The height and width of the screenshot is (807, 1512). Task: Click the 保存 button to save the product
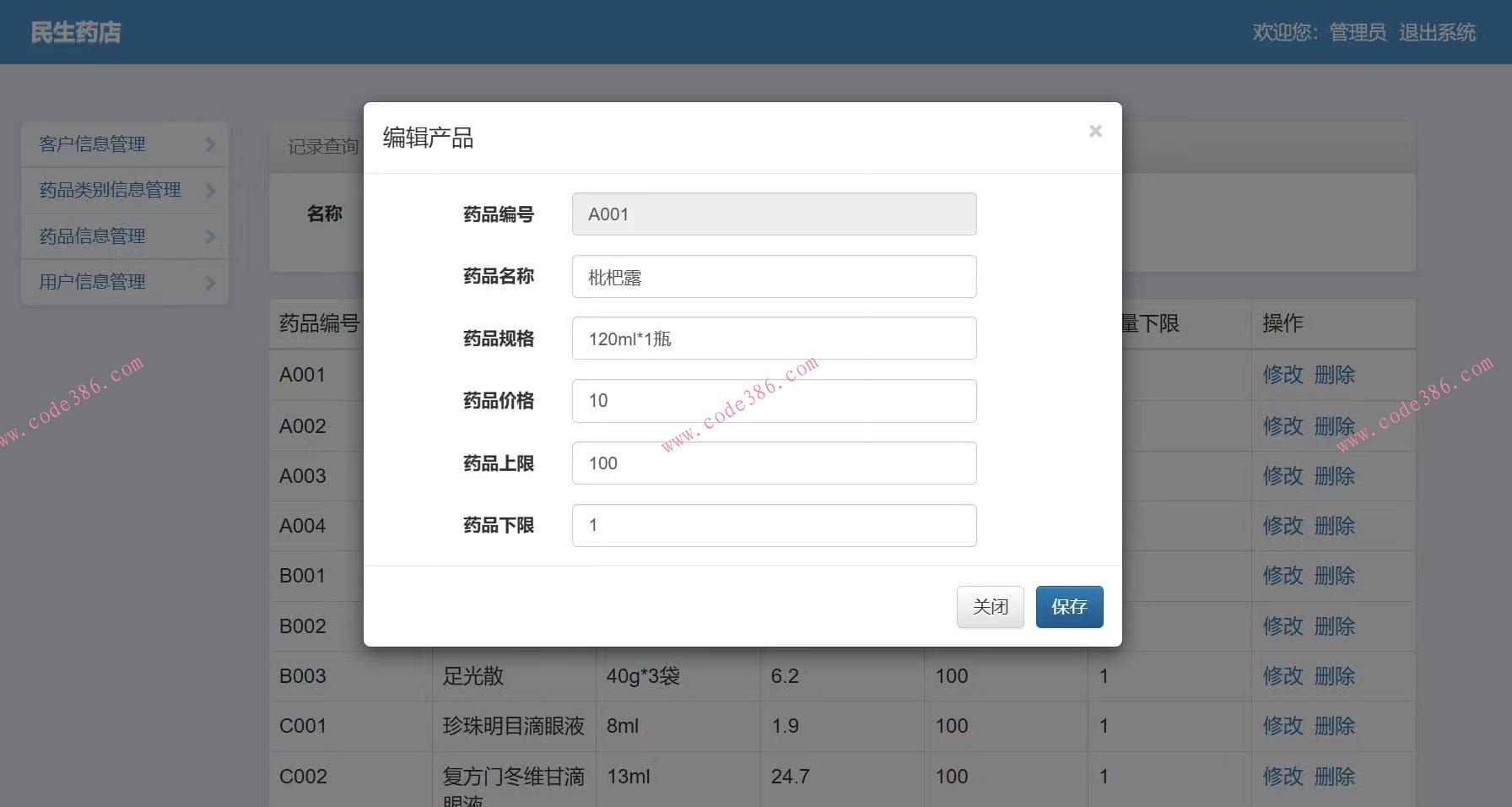pos(1068,606)
